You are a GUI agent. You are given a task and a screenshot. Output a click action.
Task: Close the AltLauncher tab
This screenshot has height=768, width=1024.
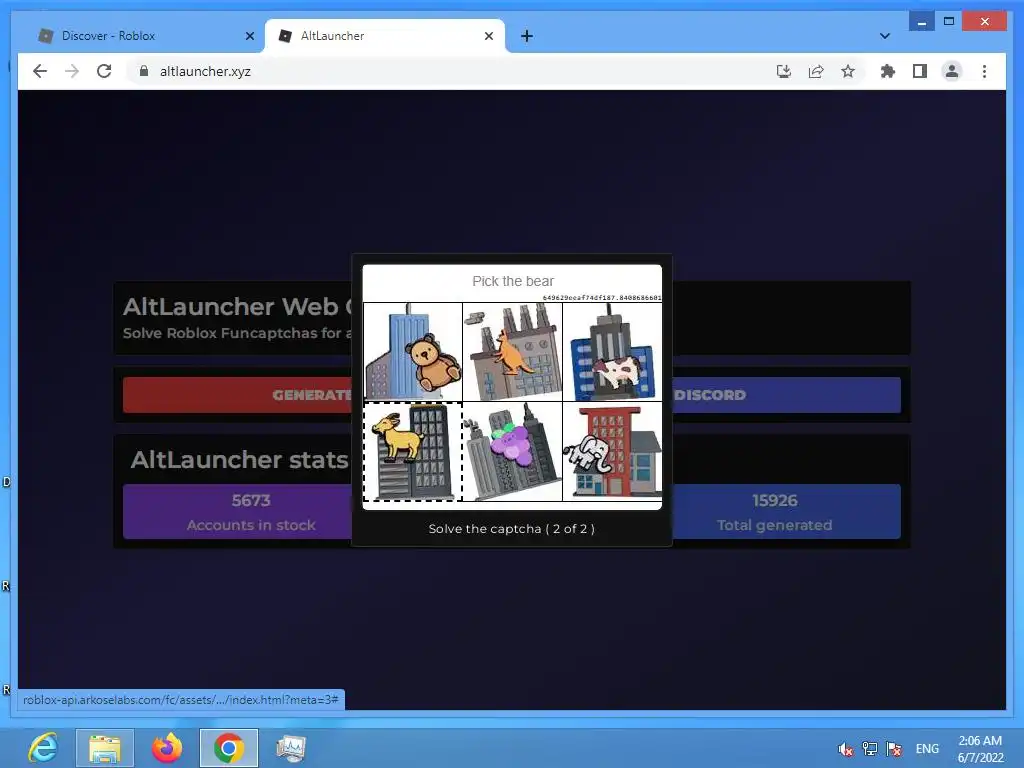tap(488, 36)
